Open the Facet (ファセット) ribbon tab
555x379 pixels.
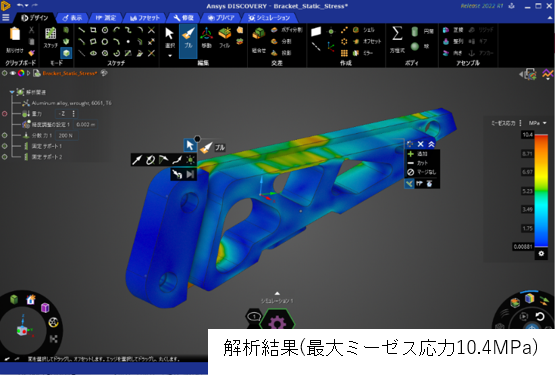tap(145, 18)
